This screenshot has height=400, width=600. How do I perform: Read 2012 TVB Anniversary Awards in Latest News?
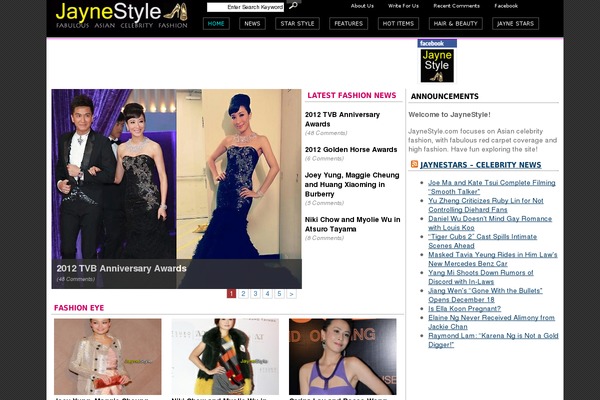point(342,119)
